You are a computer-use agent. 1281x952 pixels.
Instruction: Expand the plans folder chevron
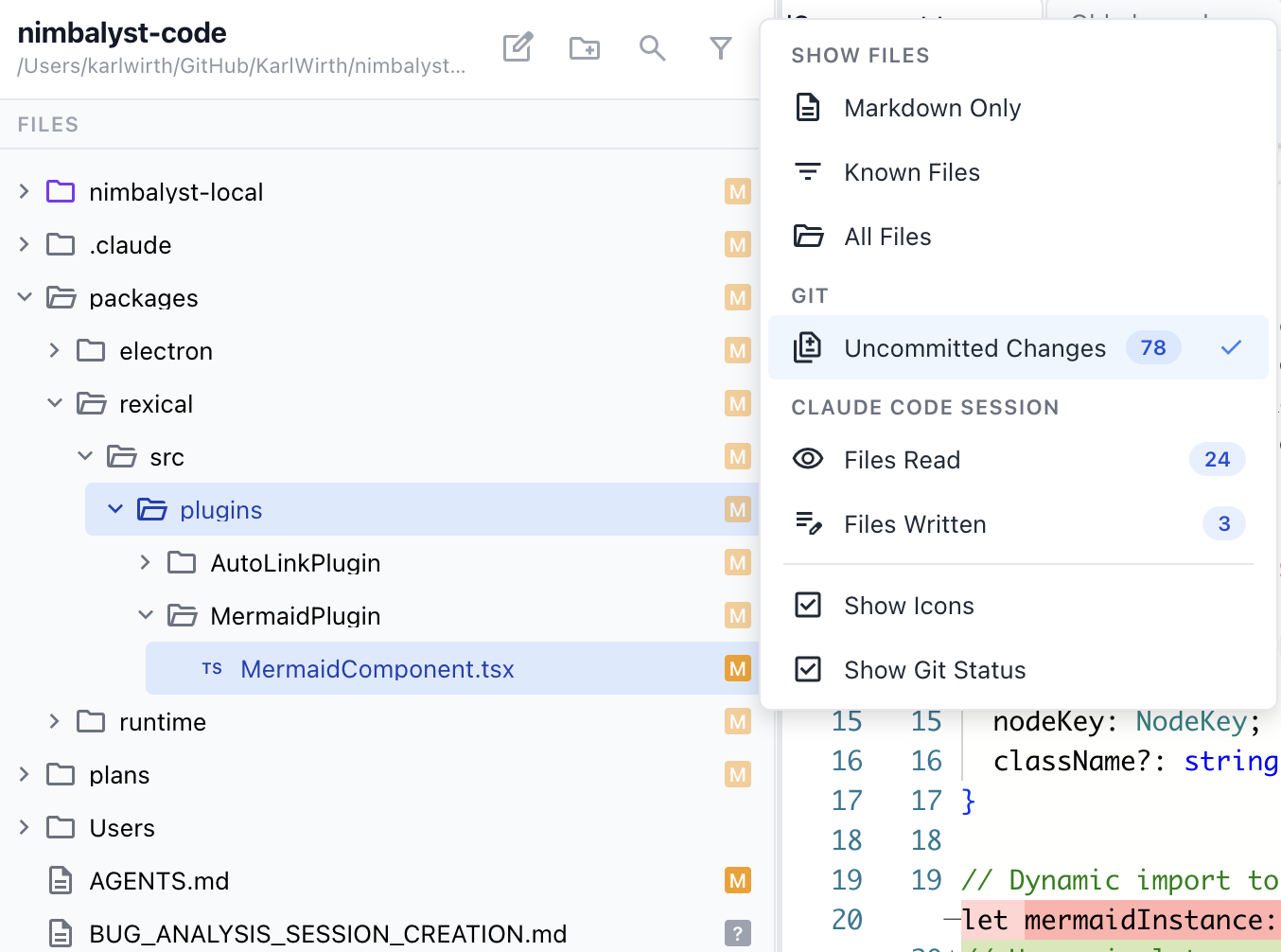(x=25, y=775)
